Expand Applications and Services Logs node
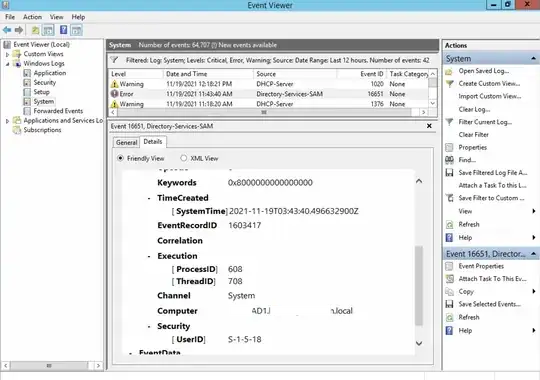This screenshot has width=540, height=380. click(7, 121)
